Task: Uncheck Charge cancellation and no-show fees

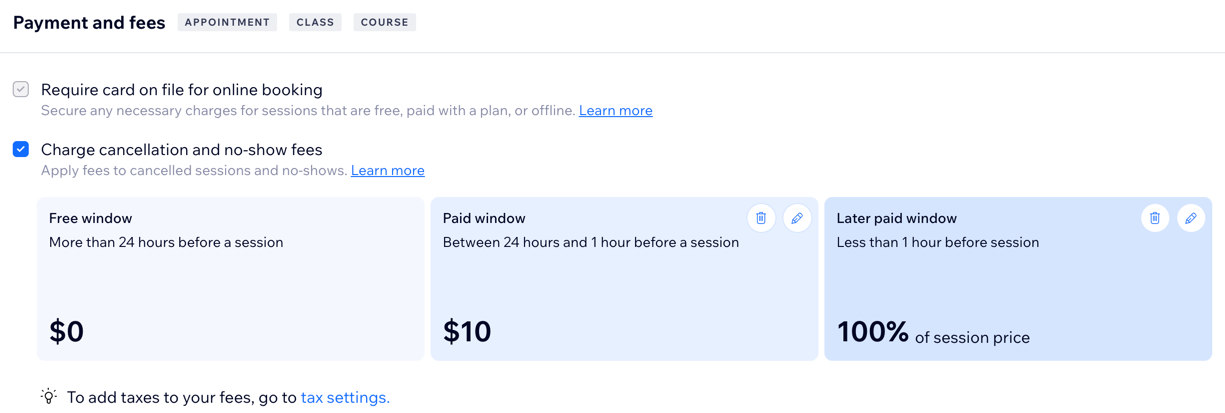Action: point(21,149)
